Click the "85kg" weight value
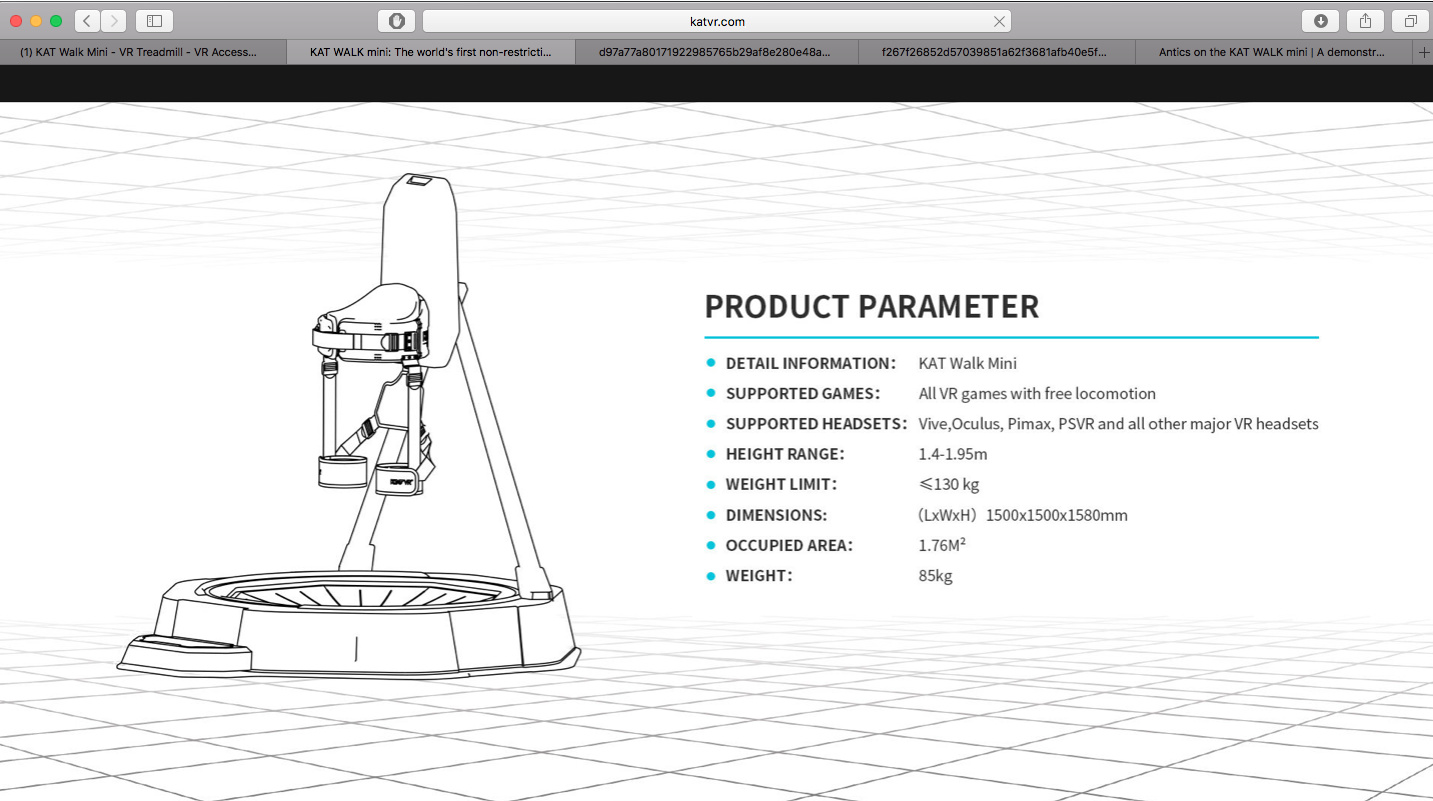 click(x=936, y=576)
